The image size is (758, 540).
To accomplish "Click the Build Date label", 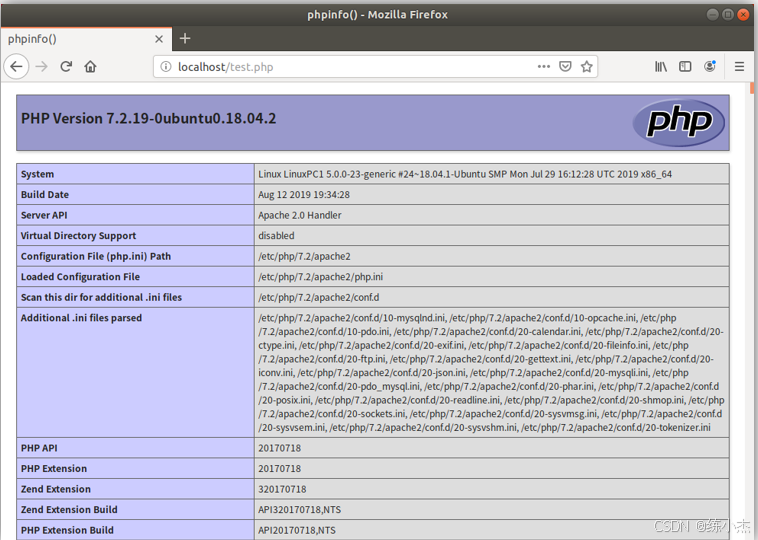I will click(x=44, y=194).
